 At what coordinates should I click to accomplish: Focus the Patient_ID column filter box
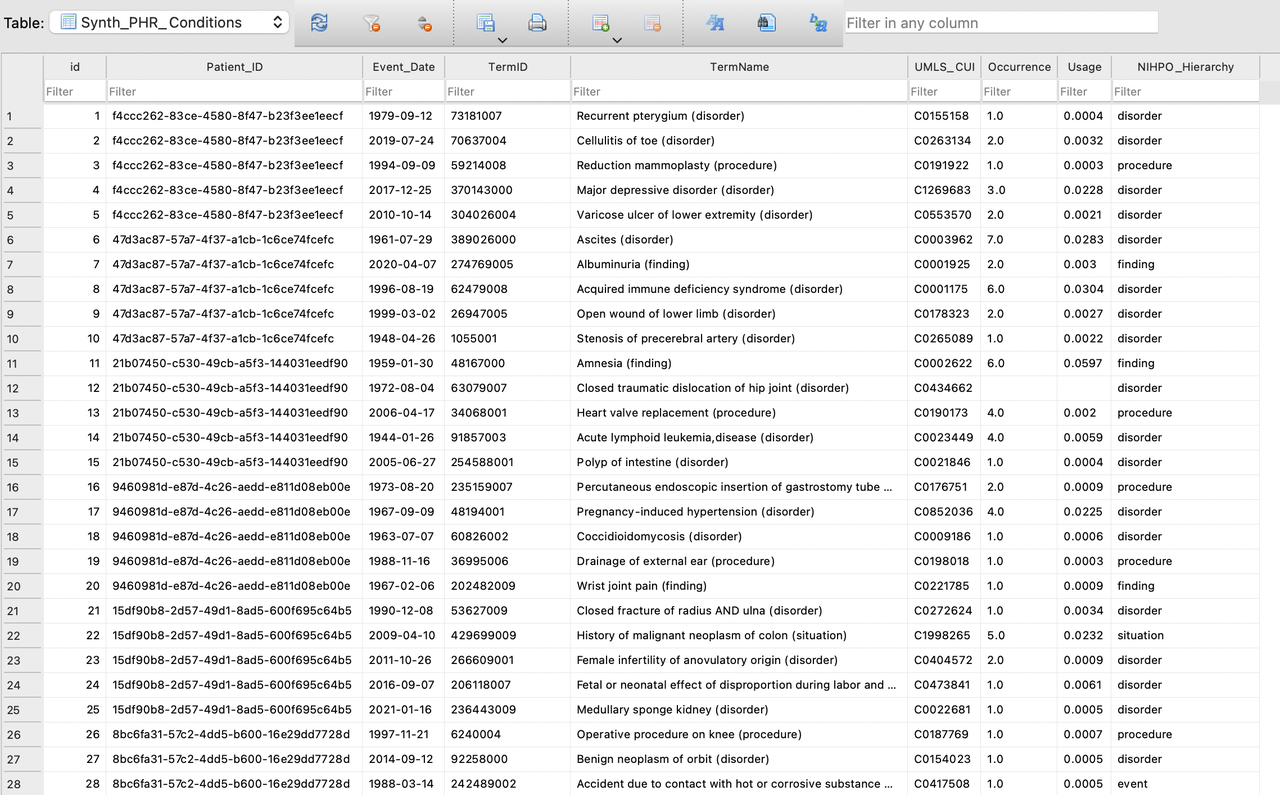pyautogui.click(x=234, y=91)
